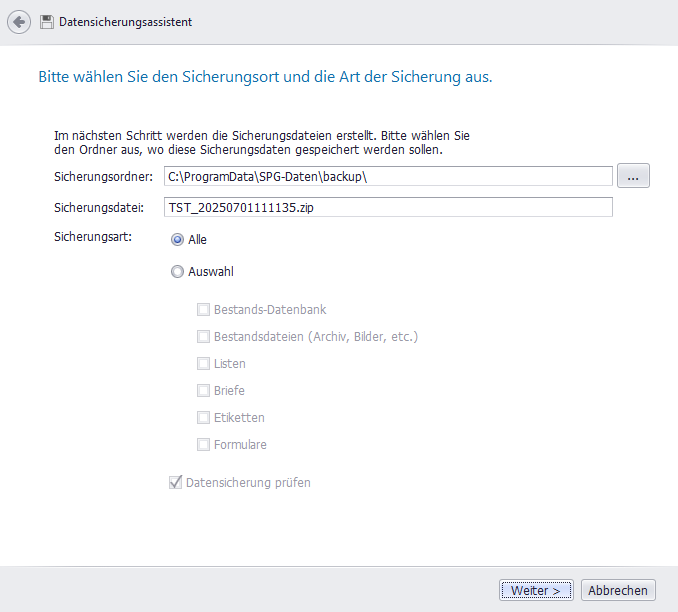Viewport: 678px width, 612px height.
Task: Click the Sicherungsordner label
Action: pos(102,177)
